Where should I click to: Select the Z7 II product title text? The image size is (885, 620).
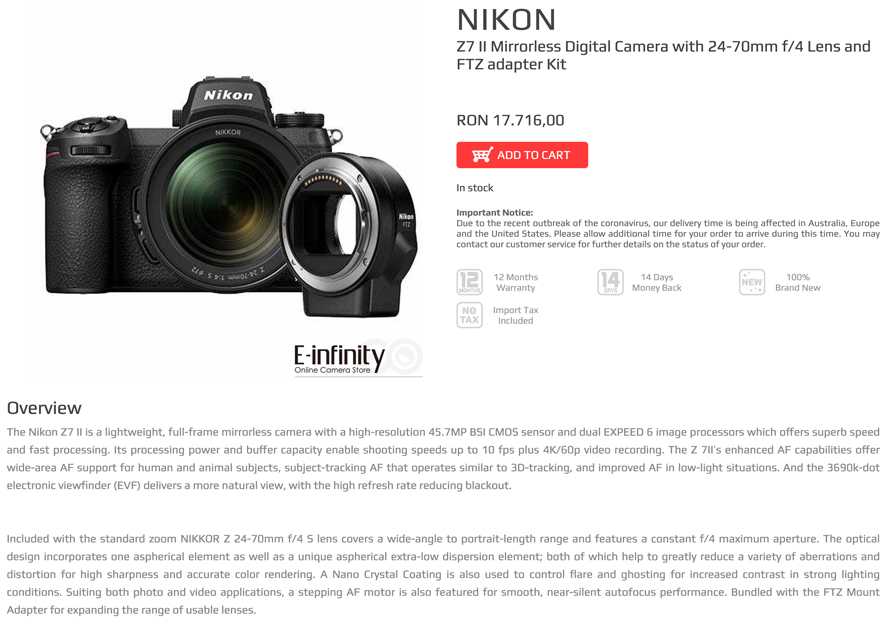[x=664, y=55]
